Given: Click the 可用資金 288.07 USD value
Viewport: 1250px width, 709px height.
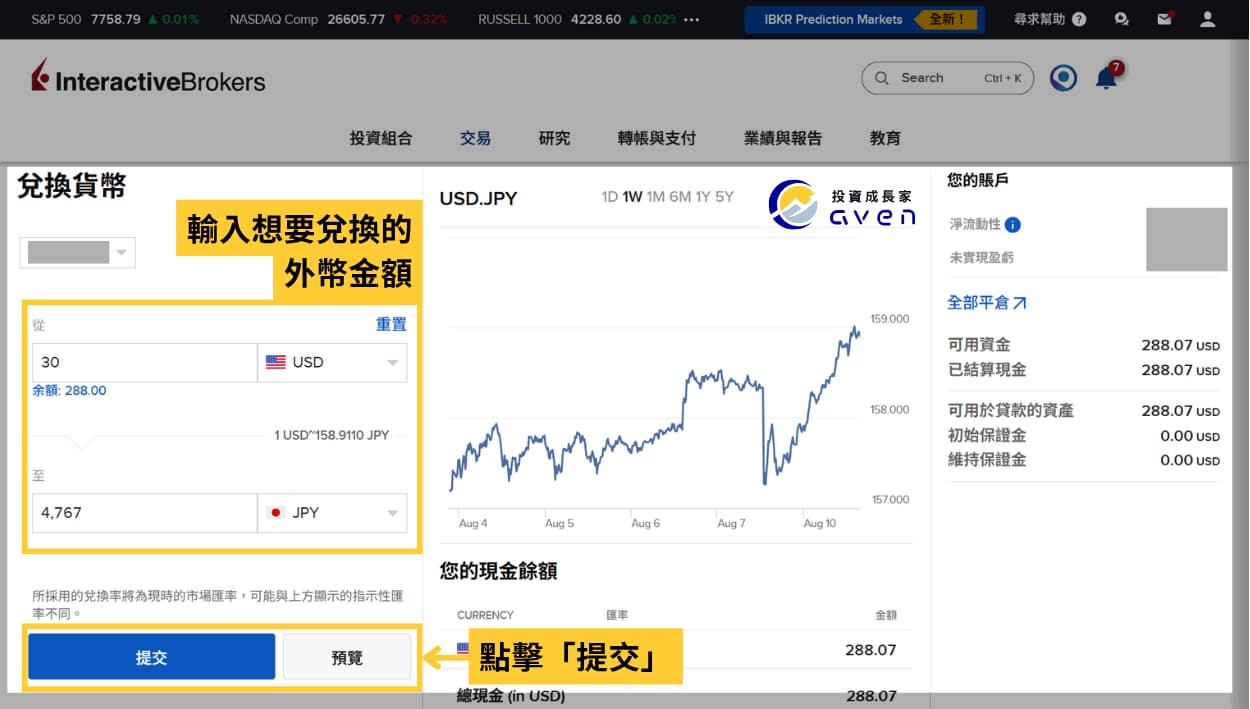Looking at the screenshot, I should click(x=1180, y=345).
